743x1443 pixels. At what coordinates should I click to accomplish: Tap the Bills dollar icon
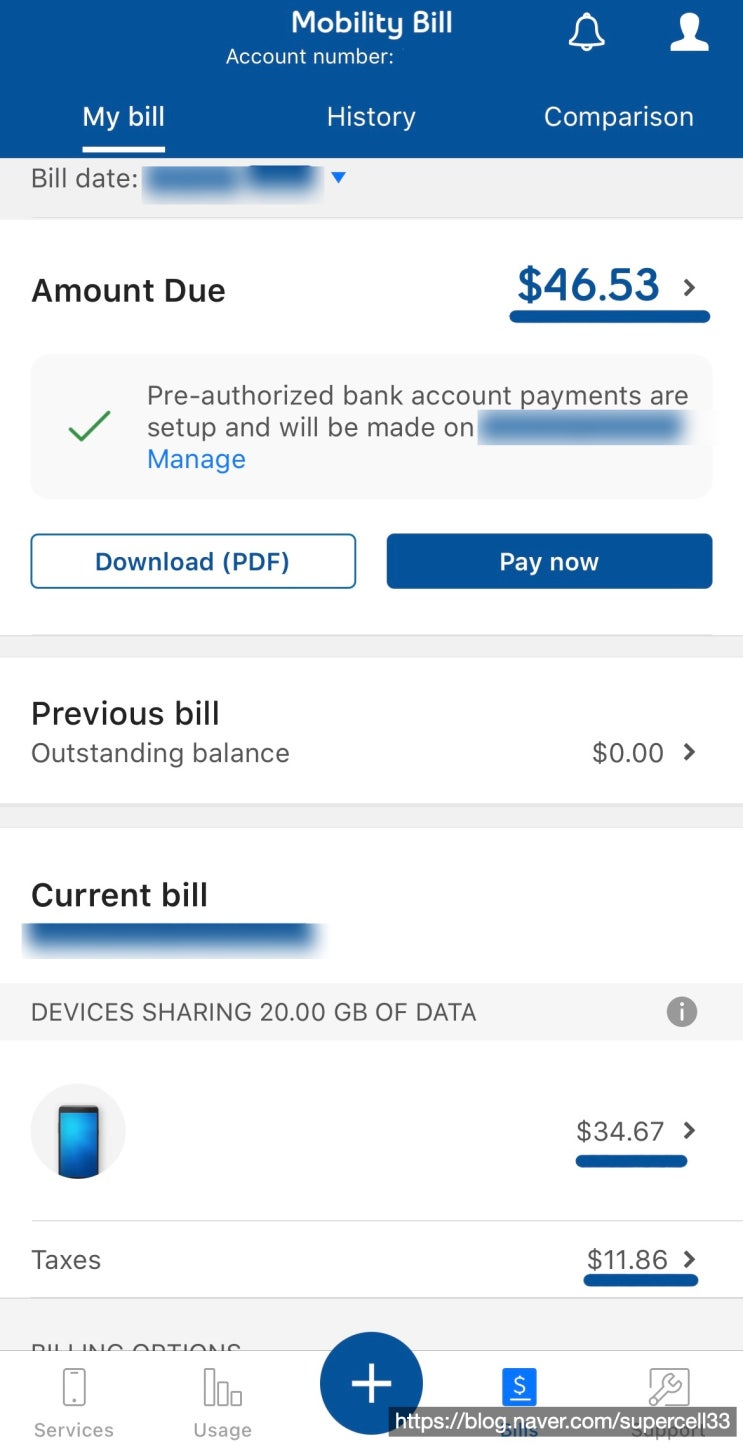click(x=519, y=1387)
